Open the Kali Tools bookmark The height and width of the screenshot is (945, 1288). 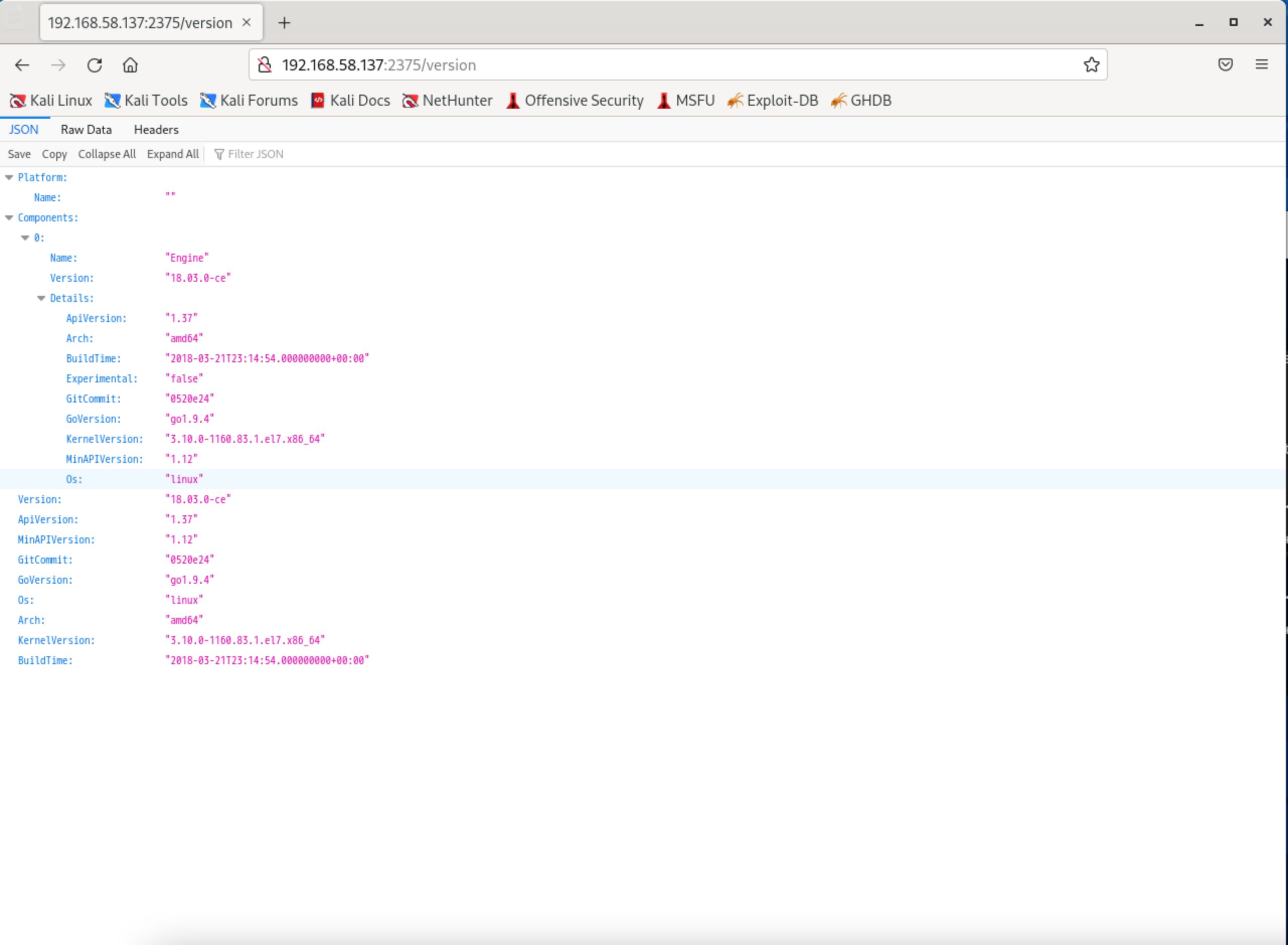(x=146, y=101)
